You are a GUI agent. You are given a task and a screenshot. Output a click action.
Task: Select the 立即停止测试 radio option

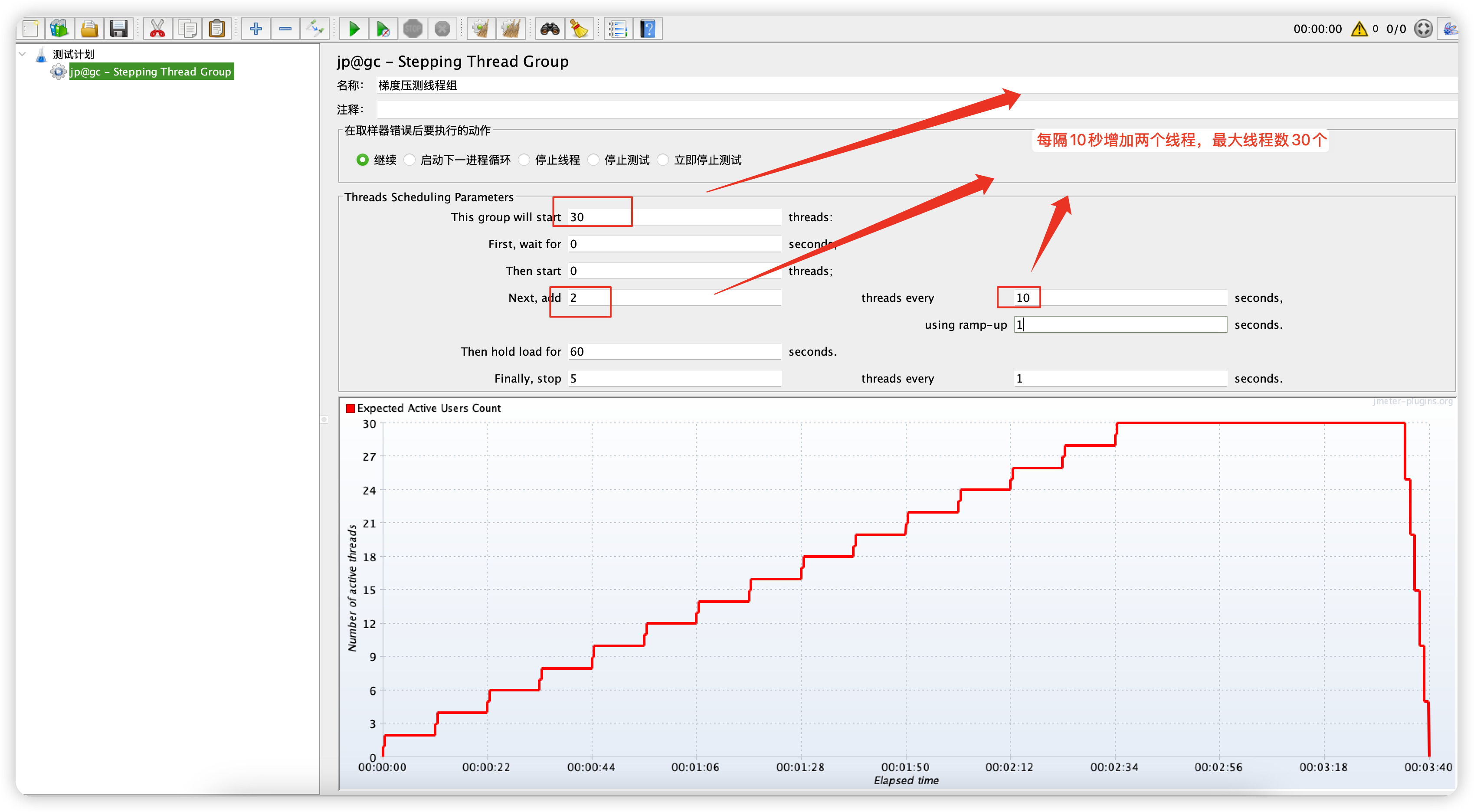click(663, 160)
